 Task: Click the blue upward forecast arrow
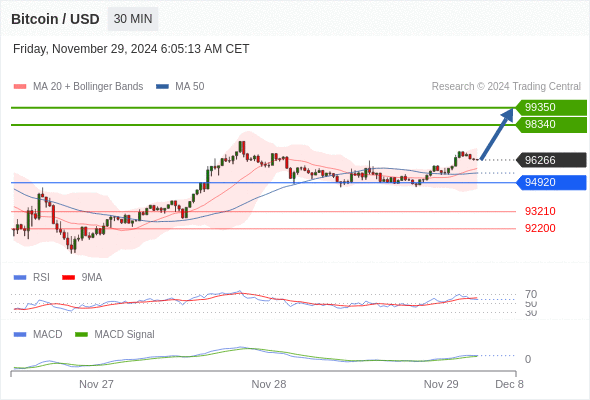pos(497,134)
